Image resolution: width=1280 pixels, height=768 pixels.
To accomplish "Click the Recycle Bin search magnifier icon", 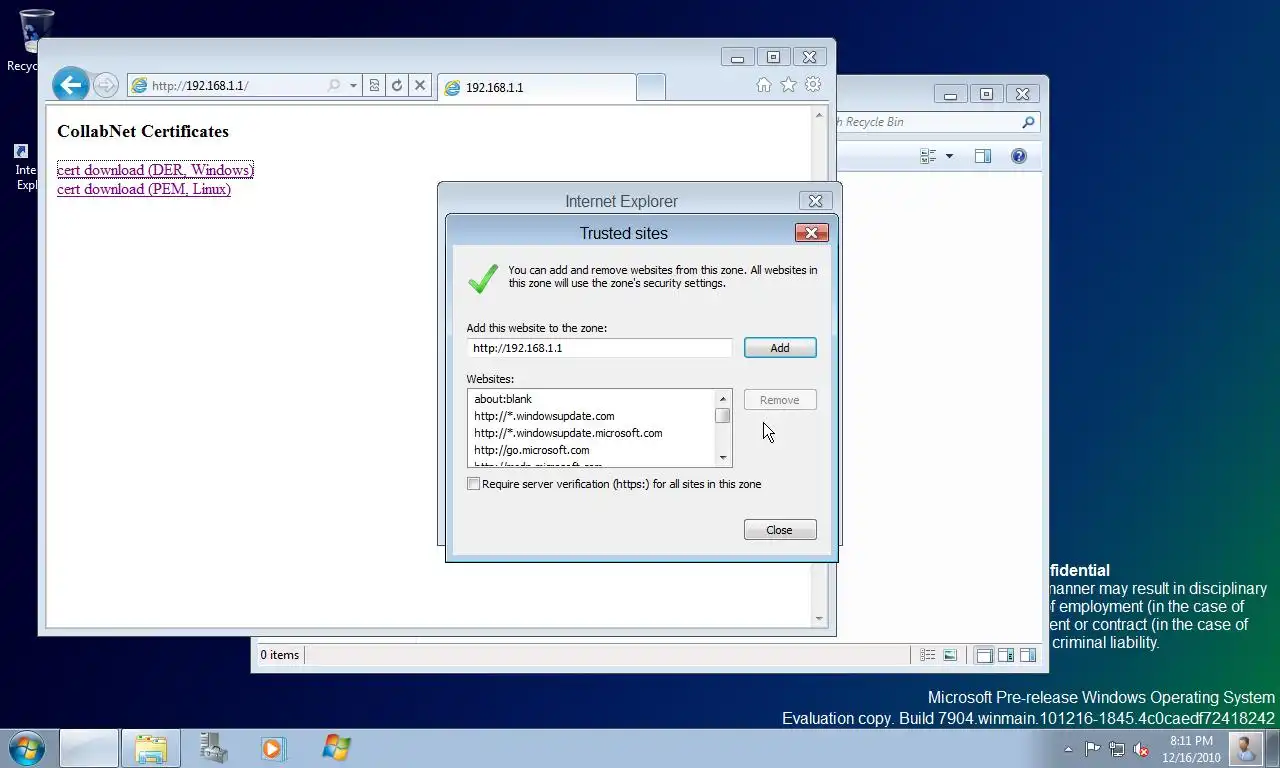I will (1028, 122).
